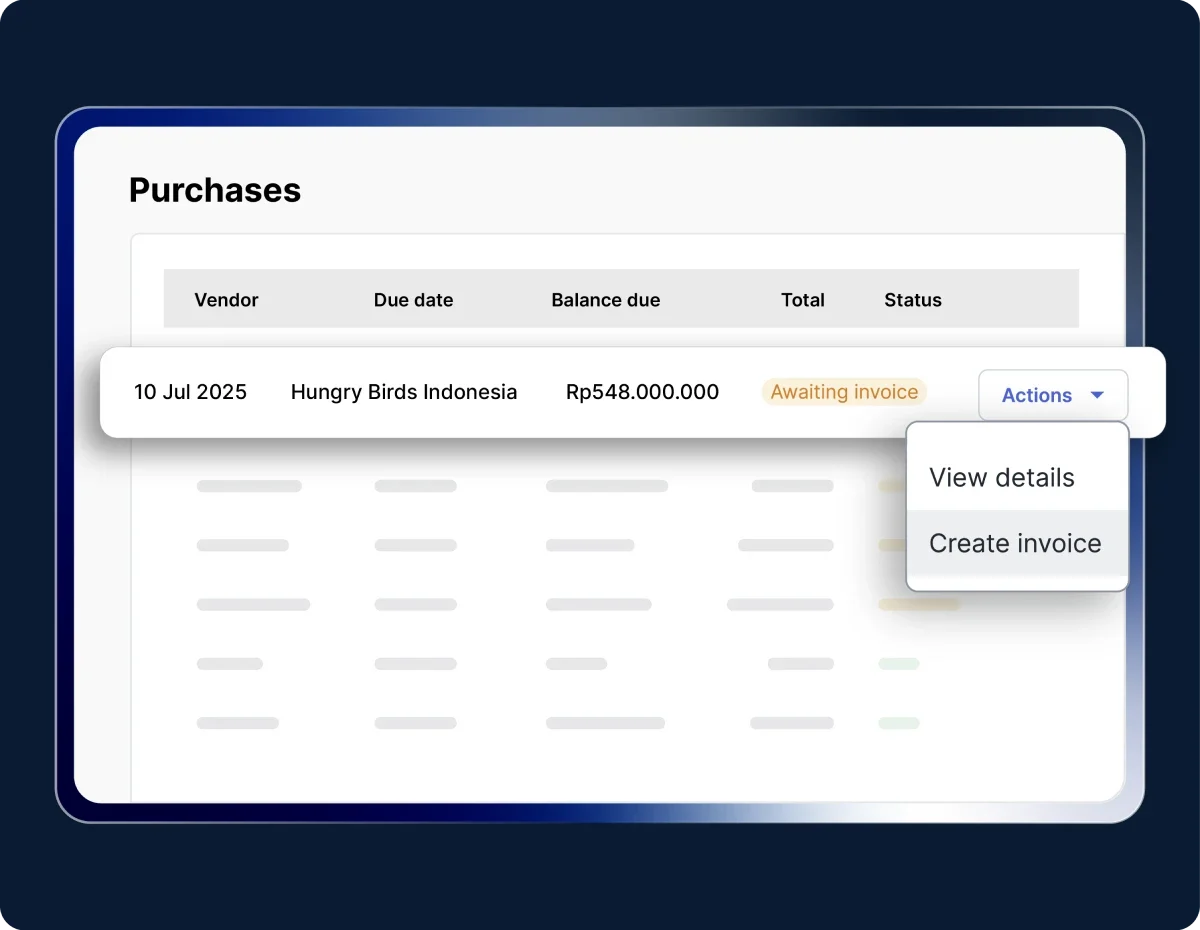Click the Status column header

click(912, 300)
